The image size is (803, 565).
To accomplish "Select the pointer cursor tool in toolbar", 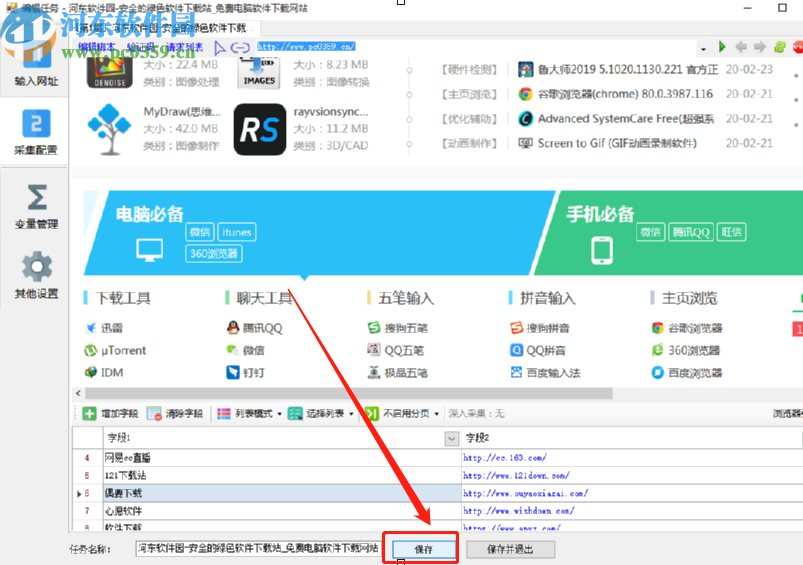I will coord(219,48).
